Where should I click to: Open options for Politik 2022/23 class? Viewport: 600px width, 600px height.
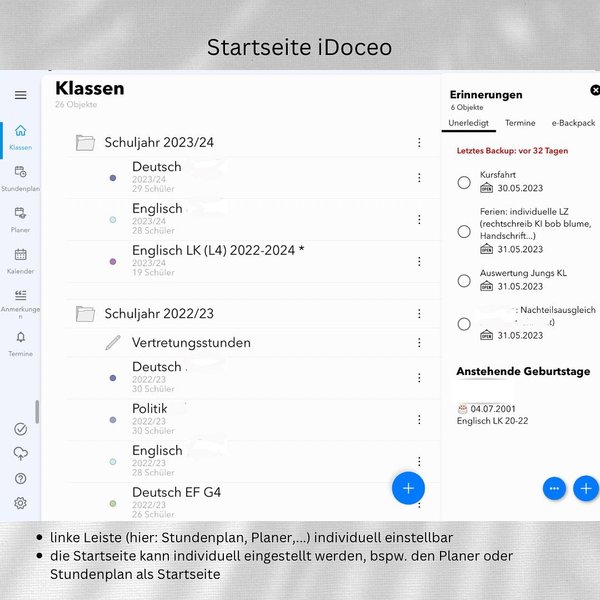tap(419, 420)
